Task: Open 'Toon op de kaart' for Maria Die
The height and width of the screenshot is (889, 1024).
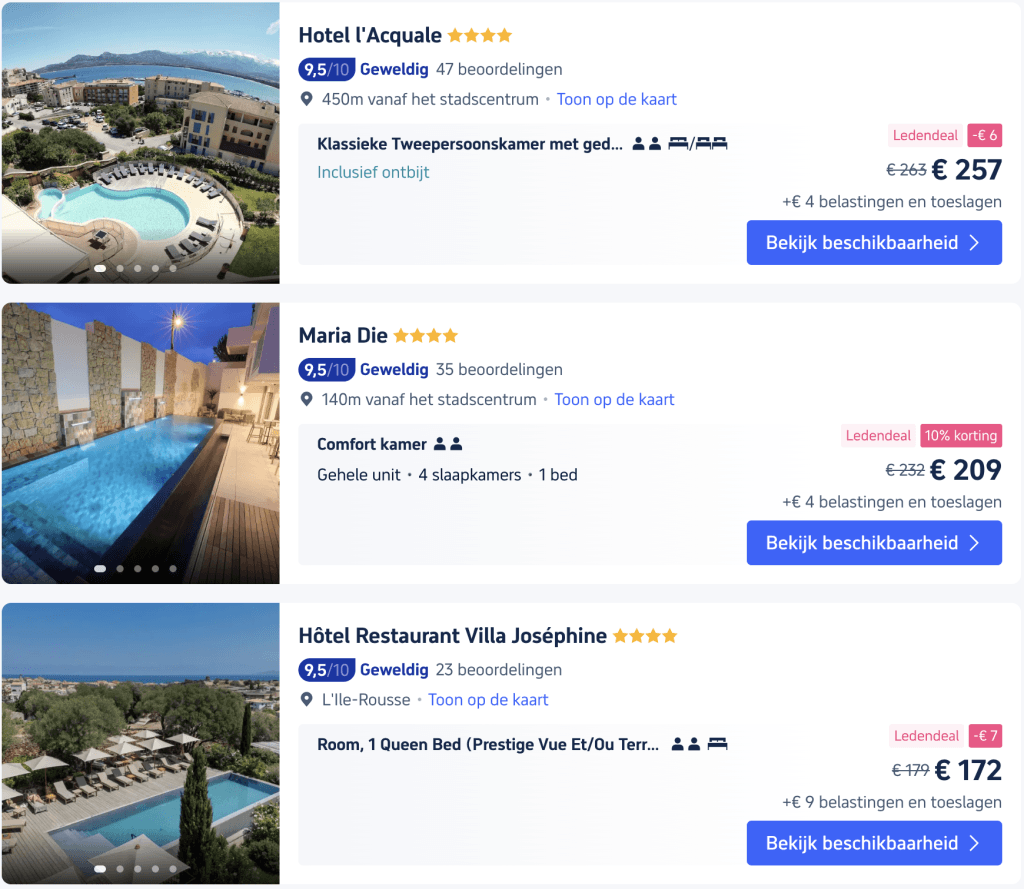Action: [614, 399]
